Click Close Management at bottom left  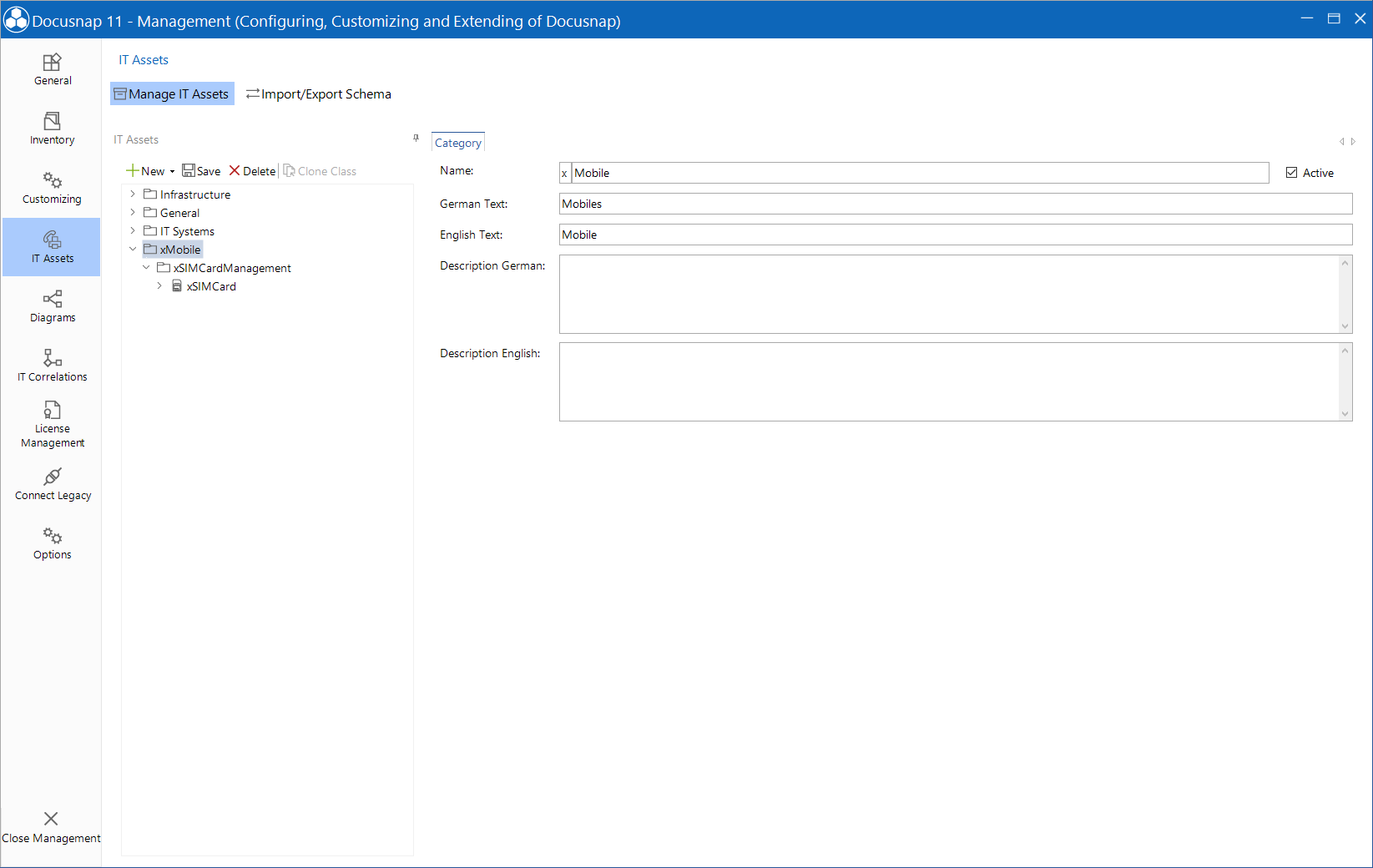[x=51, y=826]
